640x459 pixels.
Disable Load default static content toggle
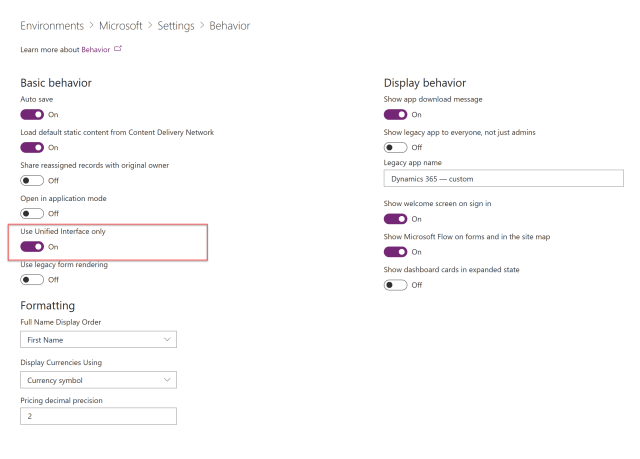[x=32, y=147]
